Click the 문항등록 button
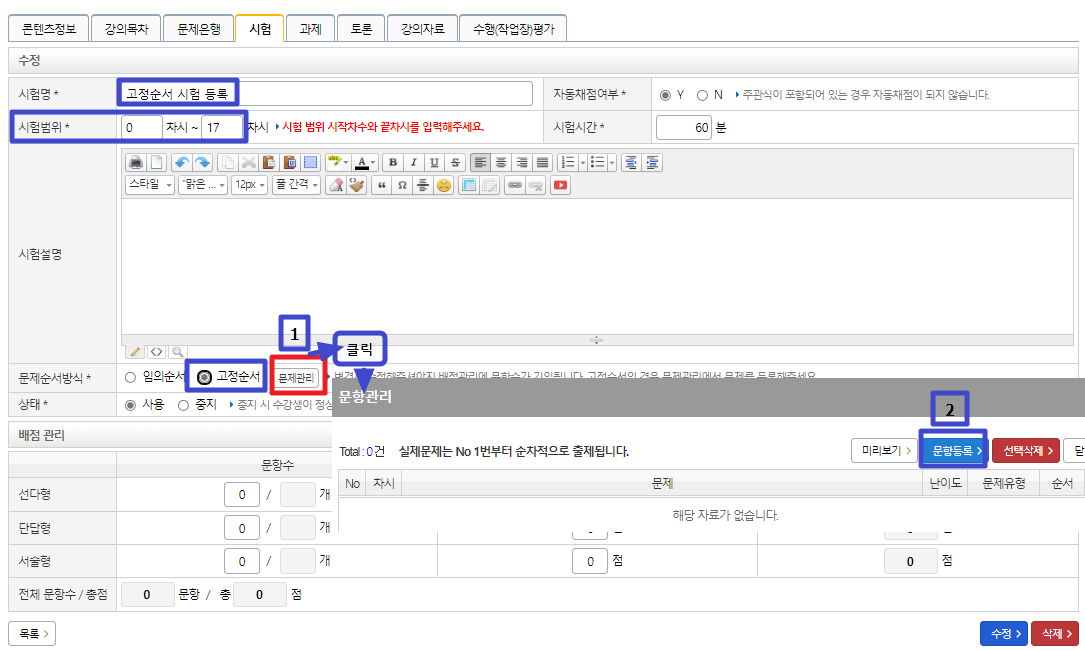 pos(954,451)
